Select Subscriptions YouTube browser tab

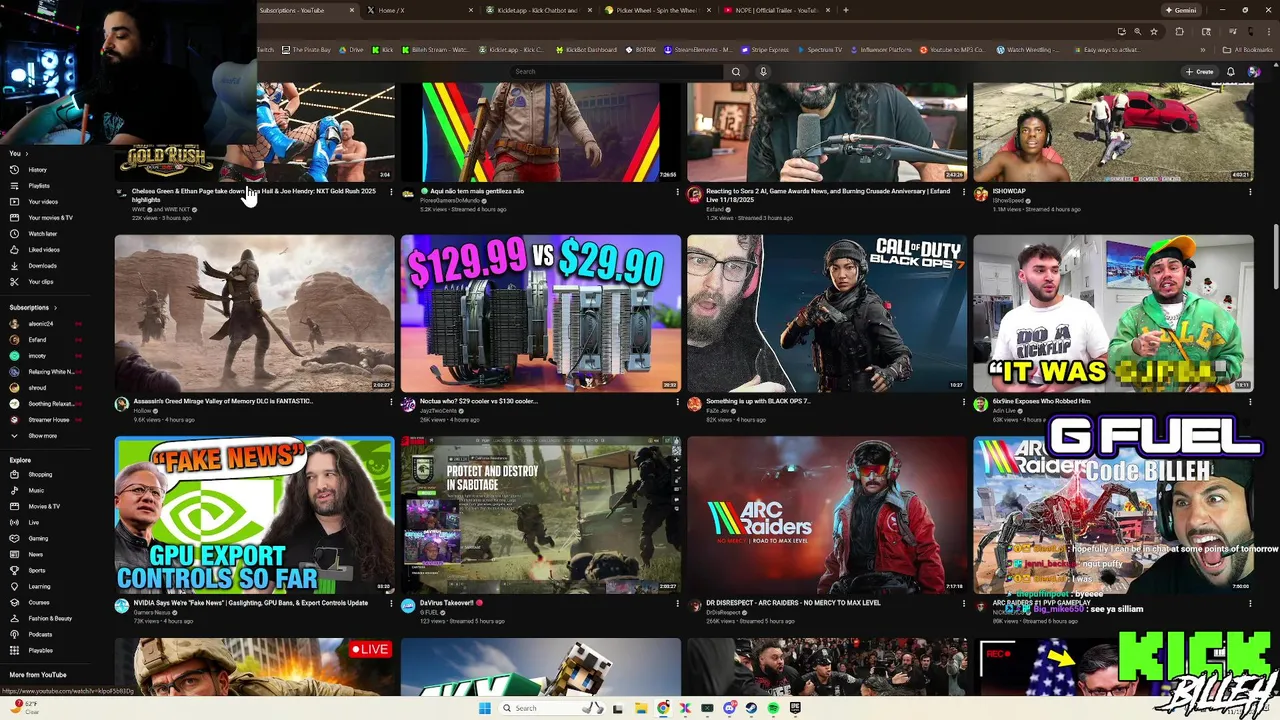[x=305, y=10]
